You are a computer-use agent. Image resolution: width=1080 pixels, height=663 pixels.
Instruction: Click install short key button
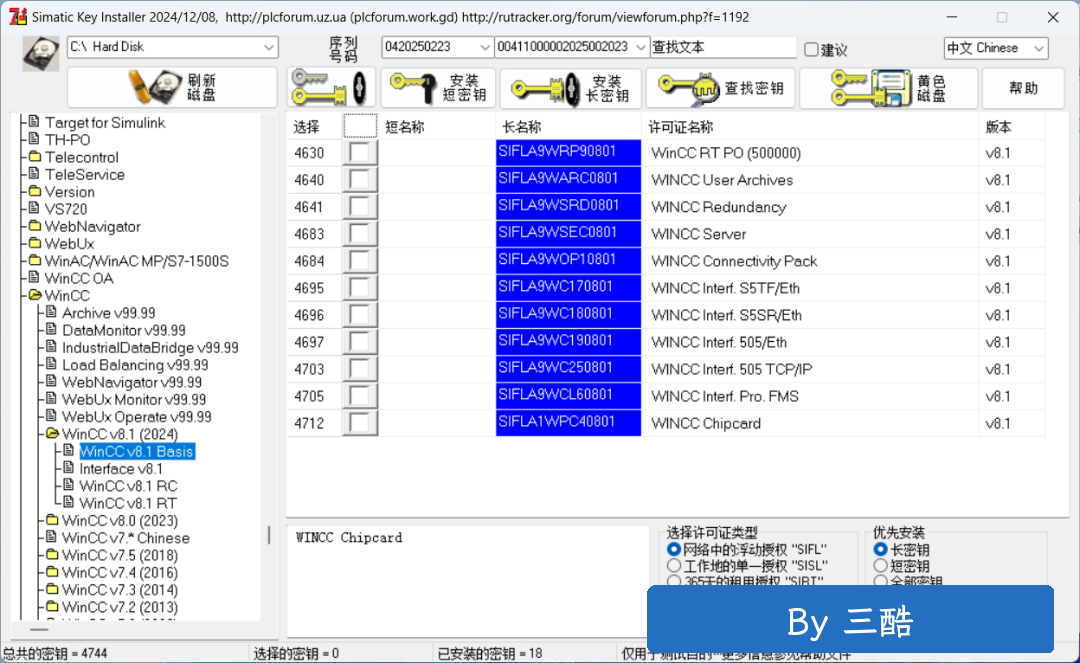click(x=438, y=87)
